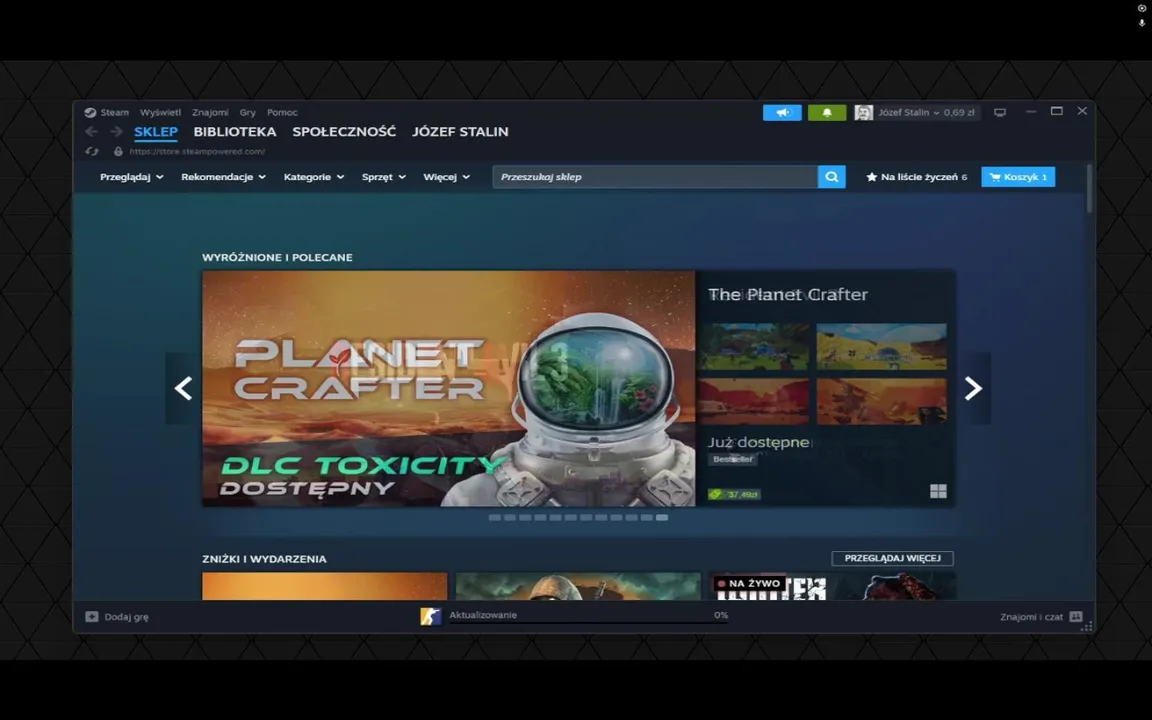Select the first carousel page dot
1152x720 pixels.
[x=494, y=517]
